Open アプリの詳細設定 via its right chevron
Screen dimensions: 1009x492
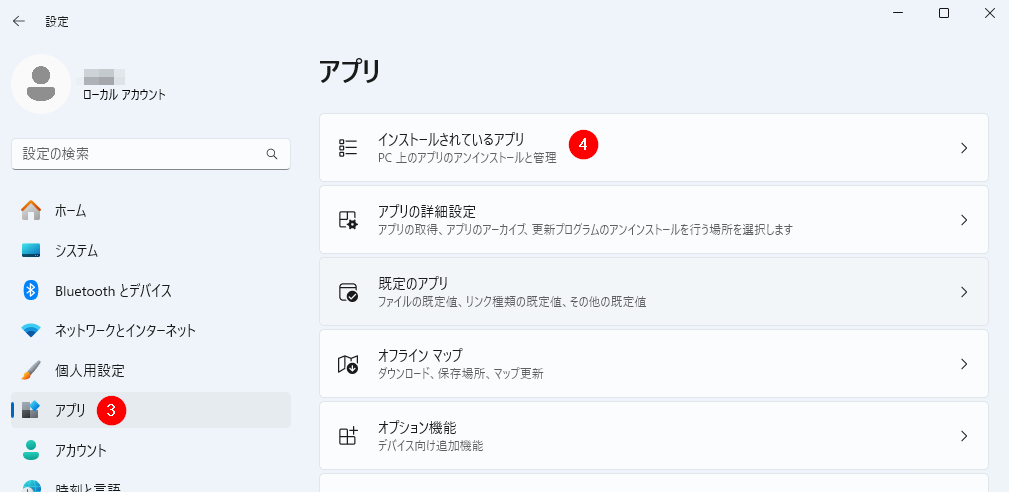(x=964, y=220)
